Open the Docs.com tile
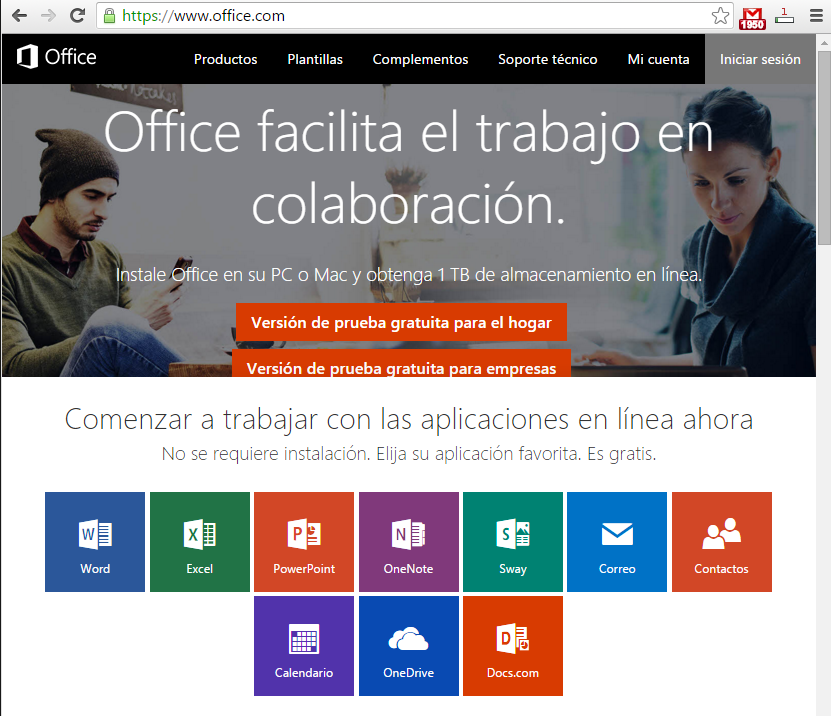The height and width of the screenshot is (716, 831). click(512, 646)
